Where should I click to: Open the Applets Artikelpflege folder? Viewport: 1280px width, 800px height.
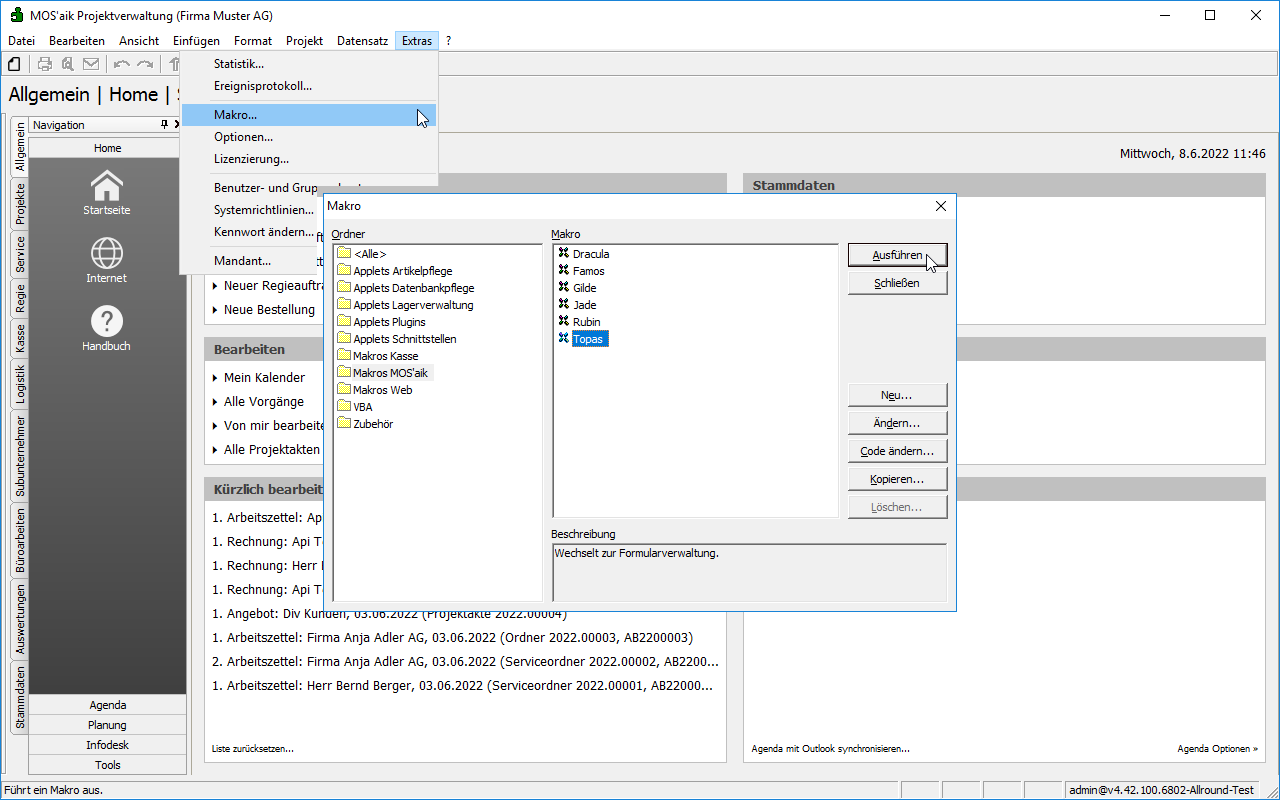[x=403, y=271]
